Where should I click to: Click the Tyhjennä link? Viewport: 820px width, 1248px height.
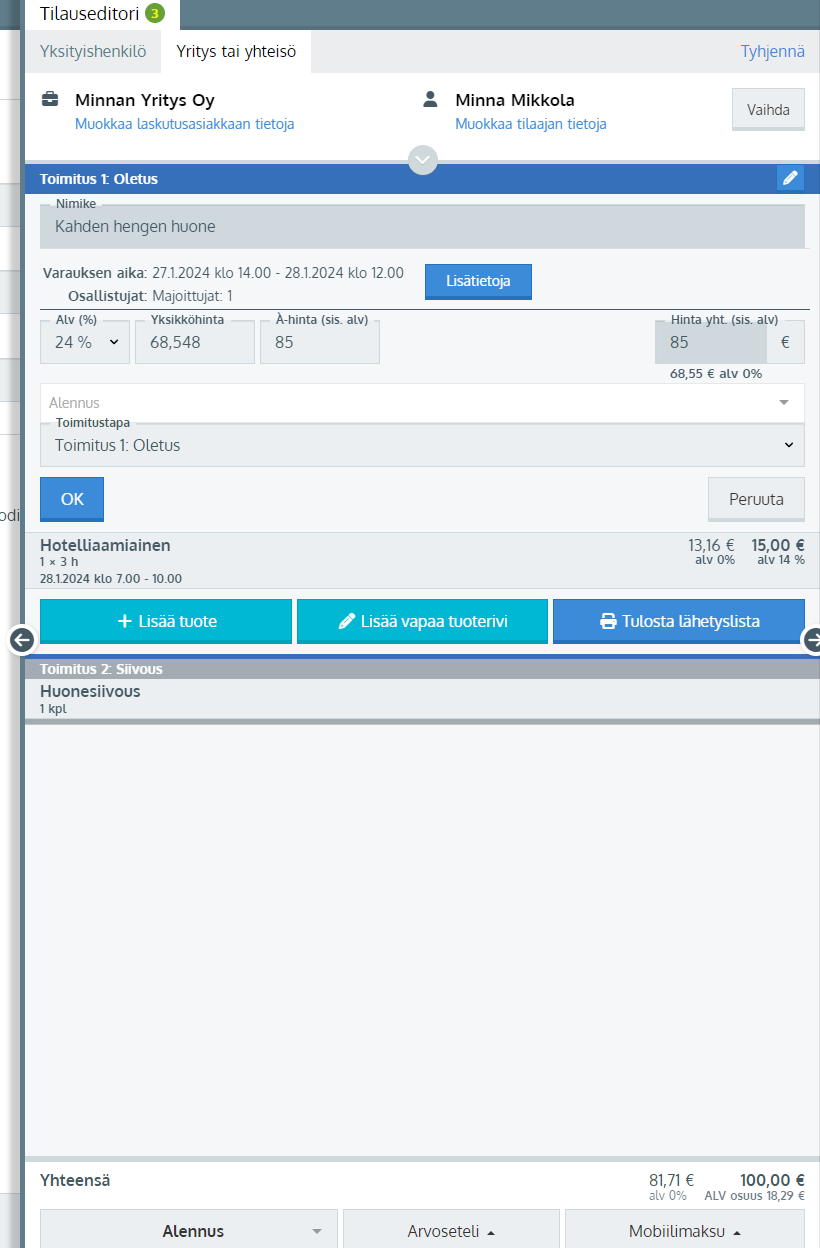point(772,51)
